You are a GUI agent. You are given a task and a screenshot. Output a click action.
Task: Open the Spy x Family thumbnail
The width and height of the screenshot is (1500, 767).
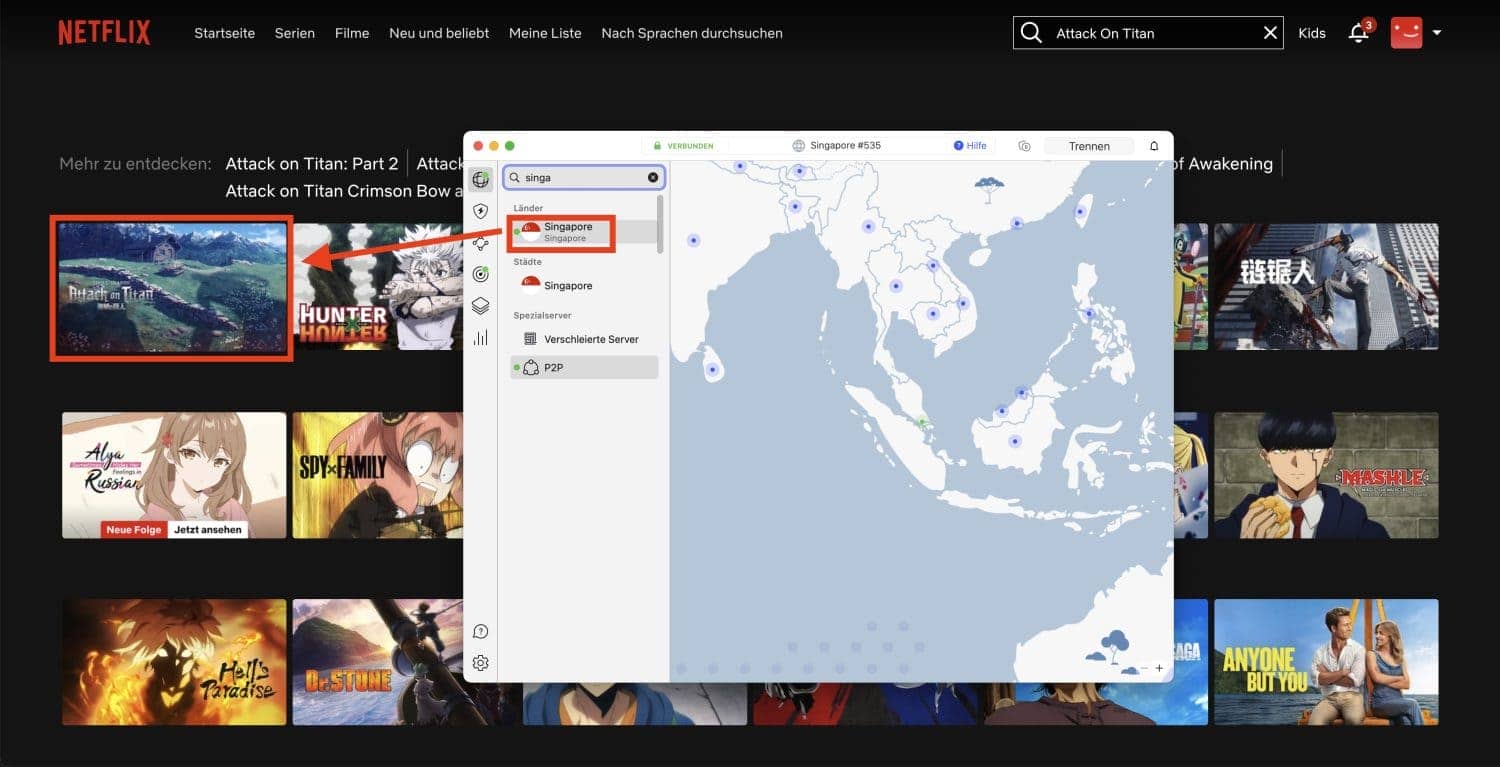pos(378,475)
